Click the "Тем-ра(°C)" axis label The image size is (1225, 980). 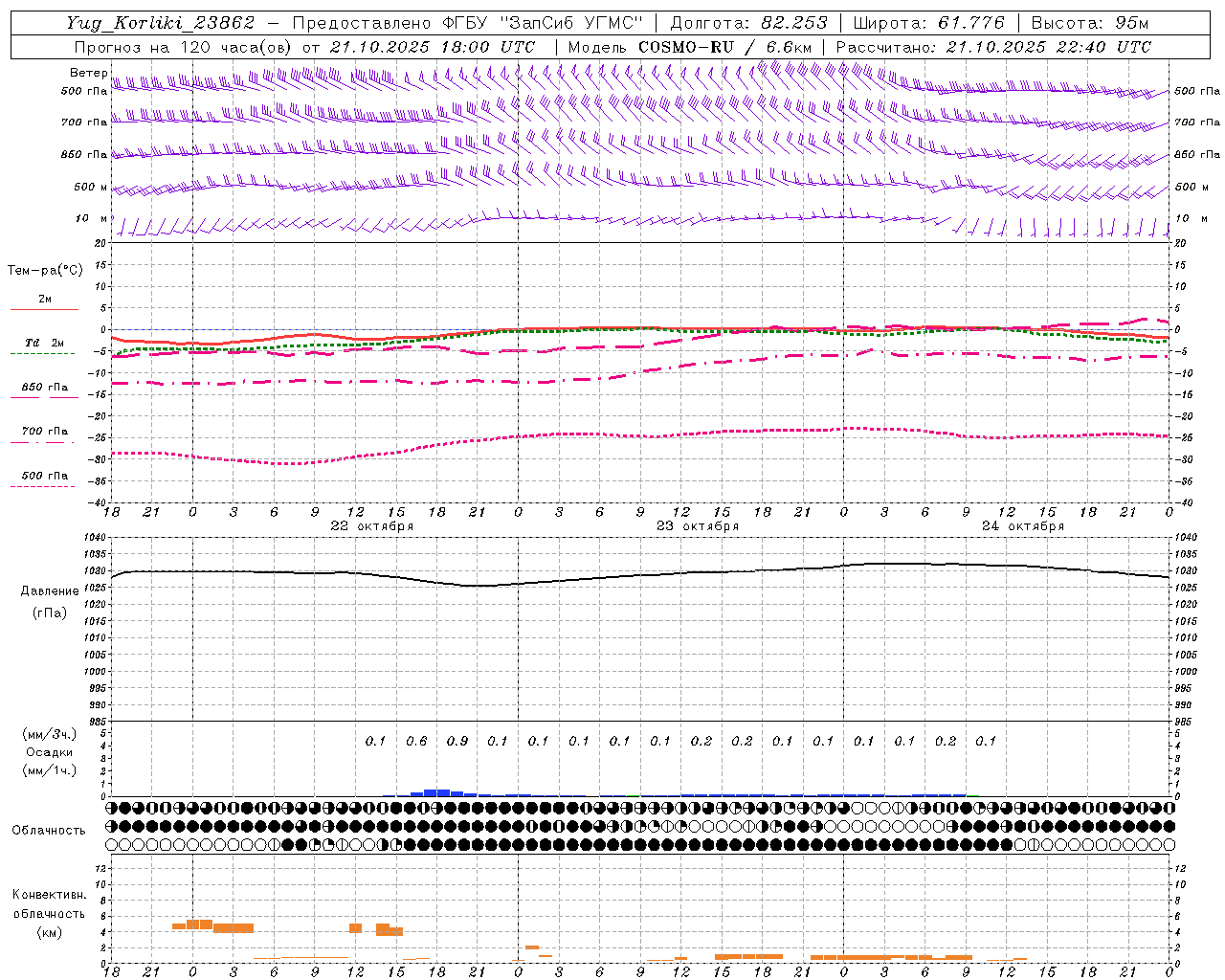[x=45, y=271]
